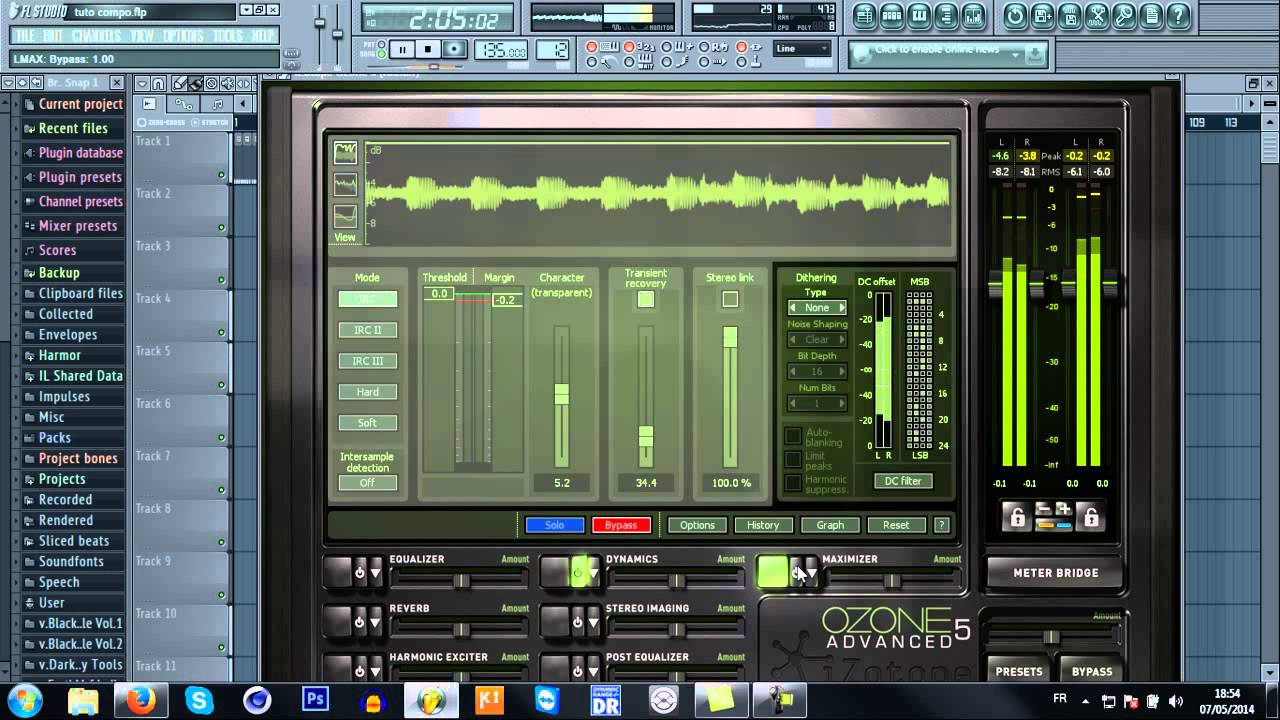This screenshot has width=1280, height=720.
Task: Open the Stereo Imaging preset dropdown arrow
Action: [x=594, y=622]
